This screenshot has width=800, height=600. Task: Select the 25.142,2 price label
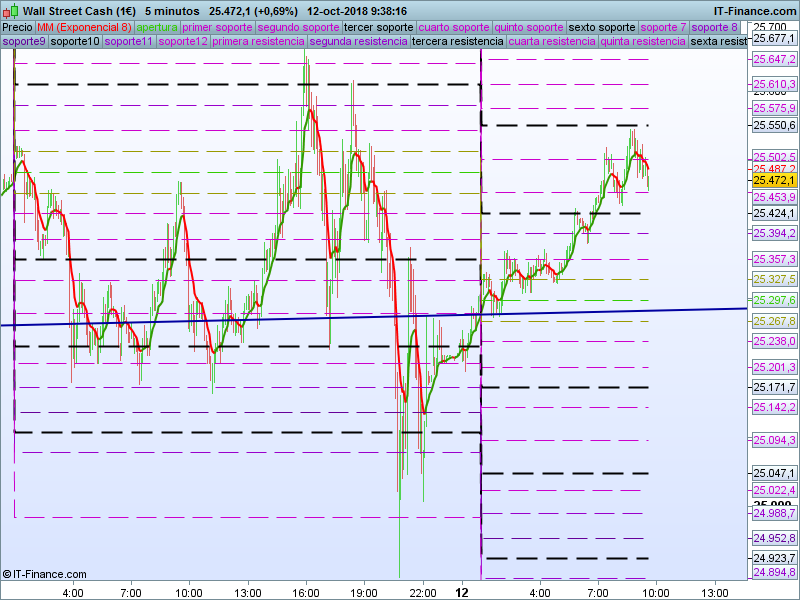[x=774, y=407]
